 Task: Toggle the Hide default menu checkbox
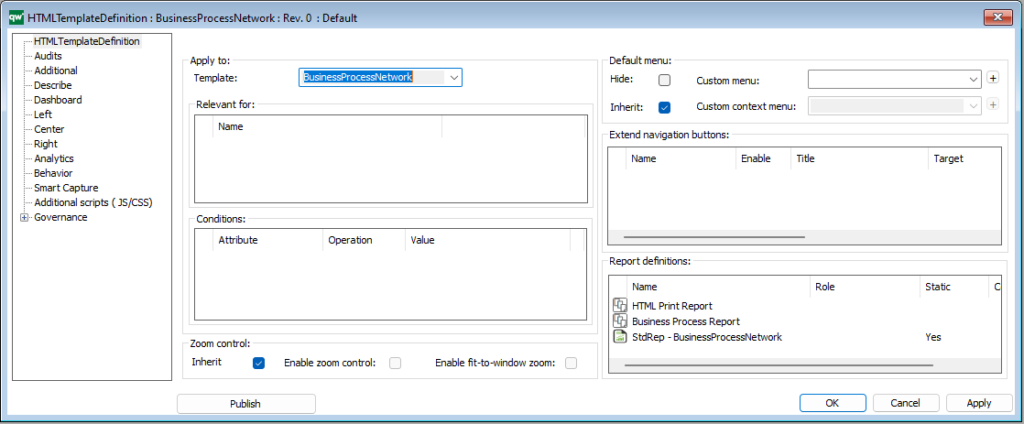(x=664, y=80)
